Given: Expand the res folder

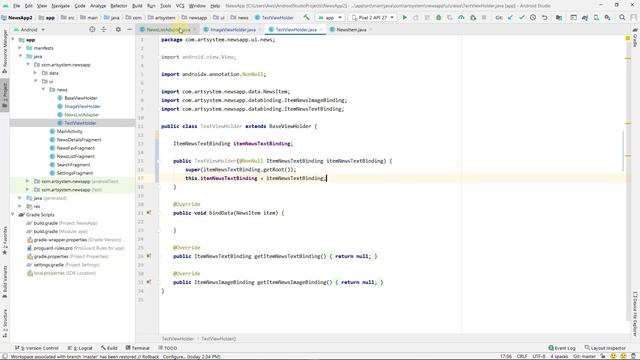Looking at the screenshot, I should pos(20,206).
